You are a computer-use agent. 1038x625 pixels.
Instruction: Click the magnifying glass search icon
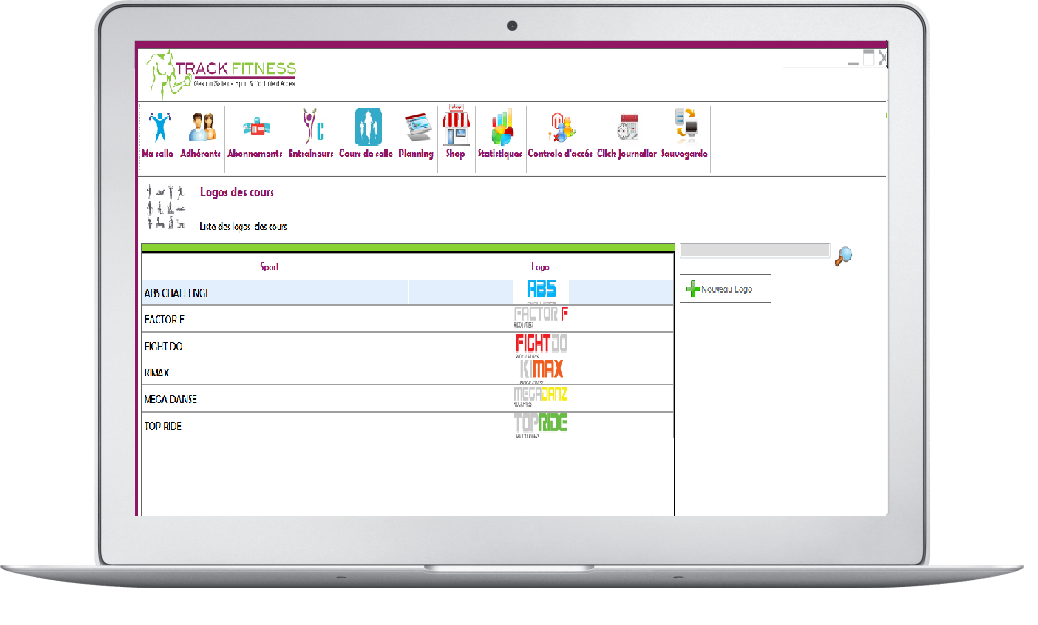click(843, 255)
